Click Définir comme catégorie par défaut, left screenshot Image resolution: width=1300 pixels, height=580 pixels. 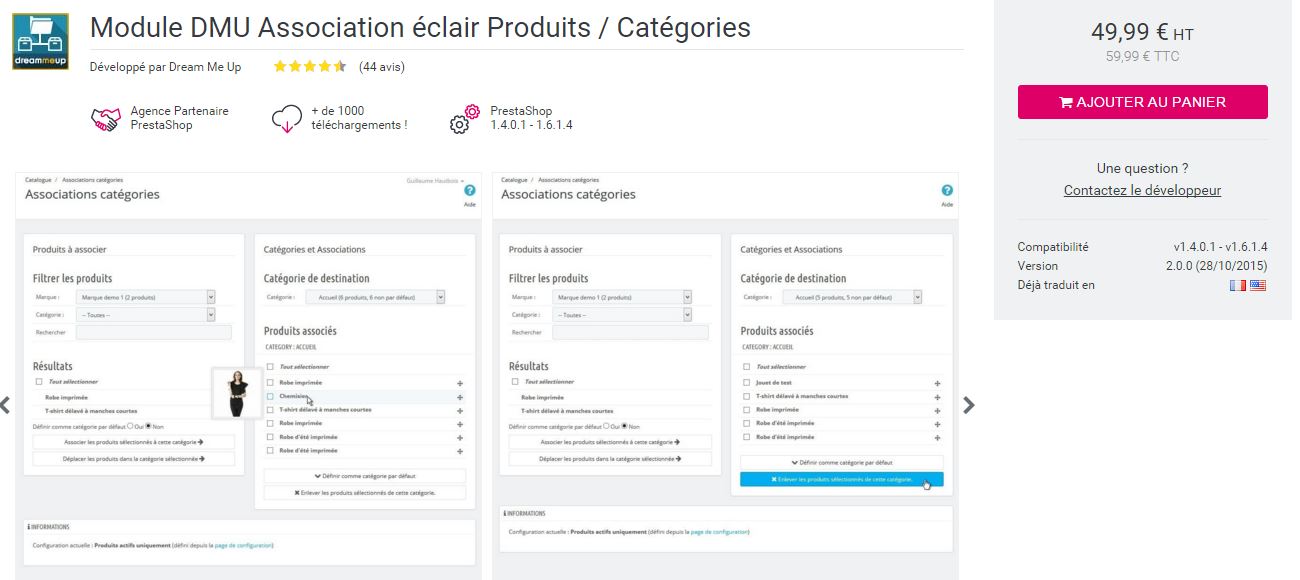(x=365, y=476)
